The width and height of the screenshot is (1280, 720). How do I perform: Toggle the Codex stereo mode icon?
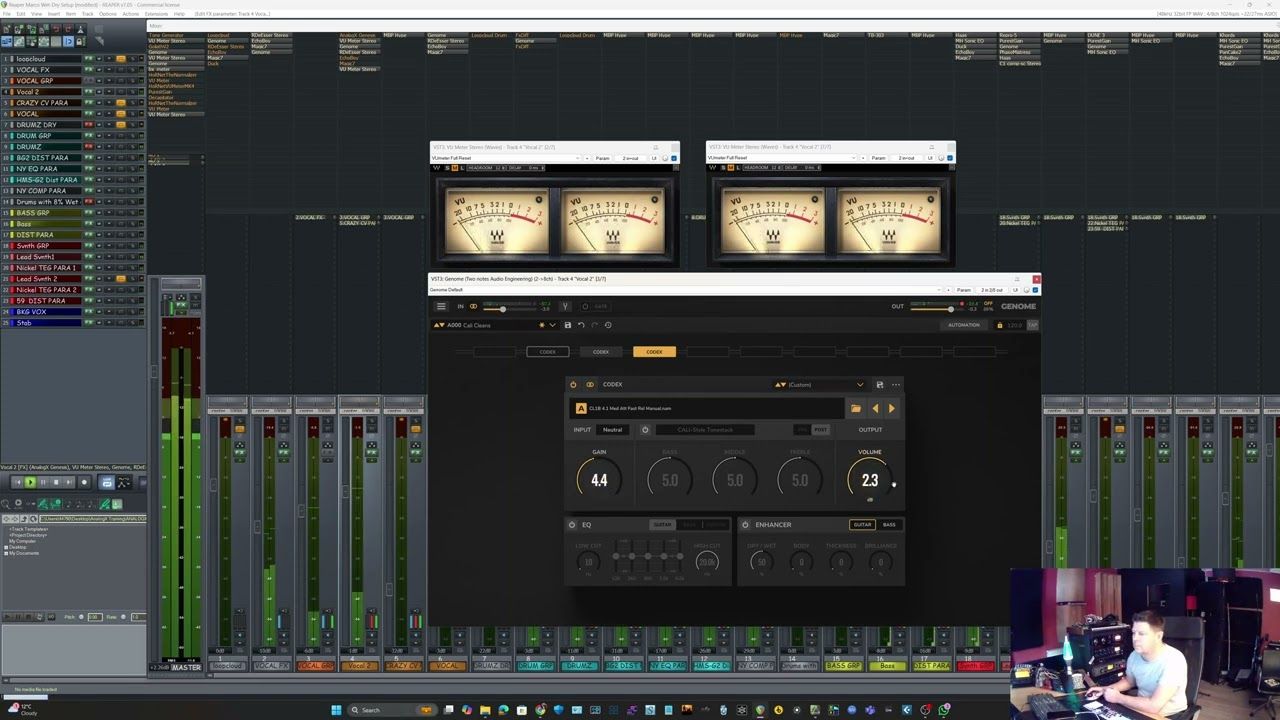[590, 384]
